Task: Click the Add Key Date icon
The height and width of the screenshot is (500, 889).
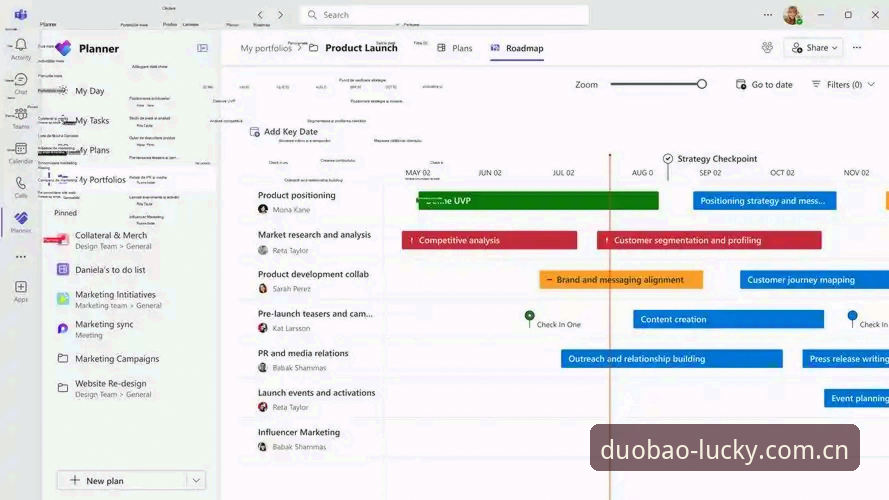Action: pyautogui.click(x=255, y=132)
